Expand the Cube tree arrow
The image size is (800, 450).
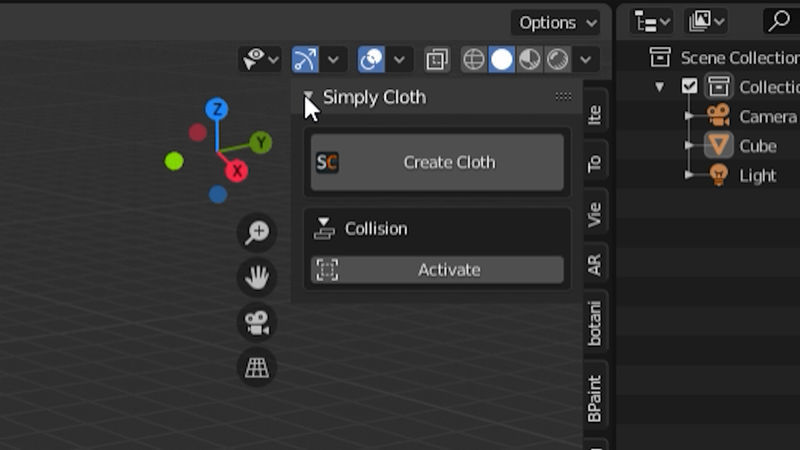[689, 146]
